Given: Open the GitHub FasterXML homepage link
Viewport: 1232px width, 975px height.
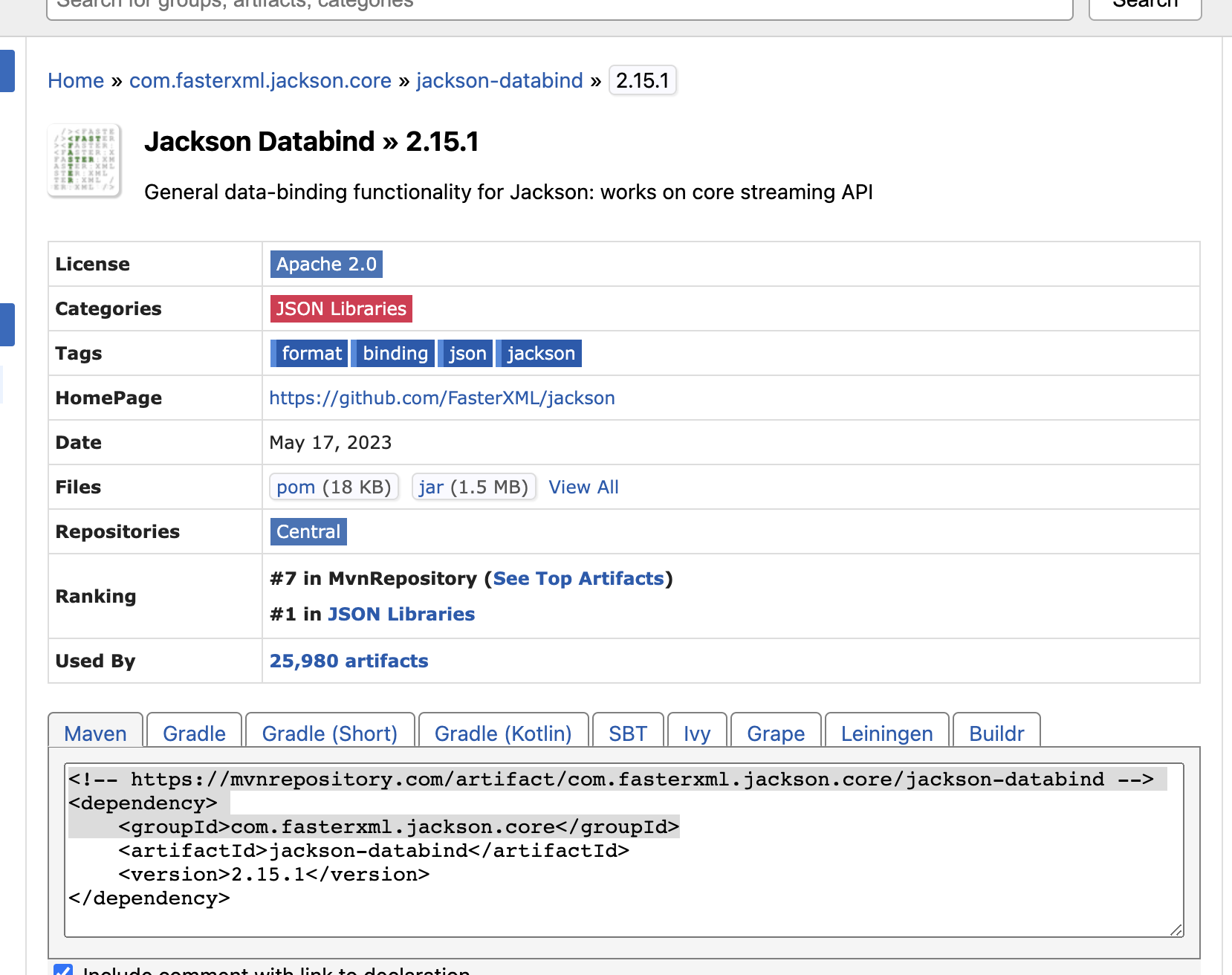Looking at the screenshot, I should pyautogui.click(x=442, y=398).
